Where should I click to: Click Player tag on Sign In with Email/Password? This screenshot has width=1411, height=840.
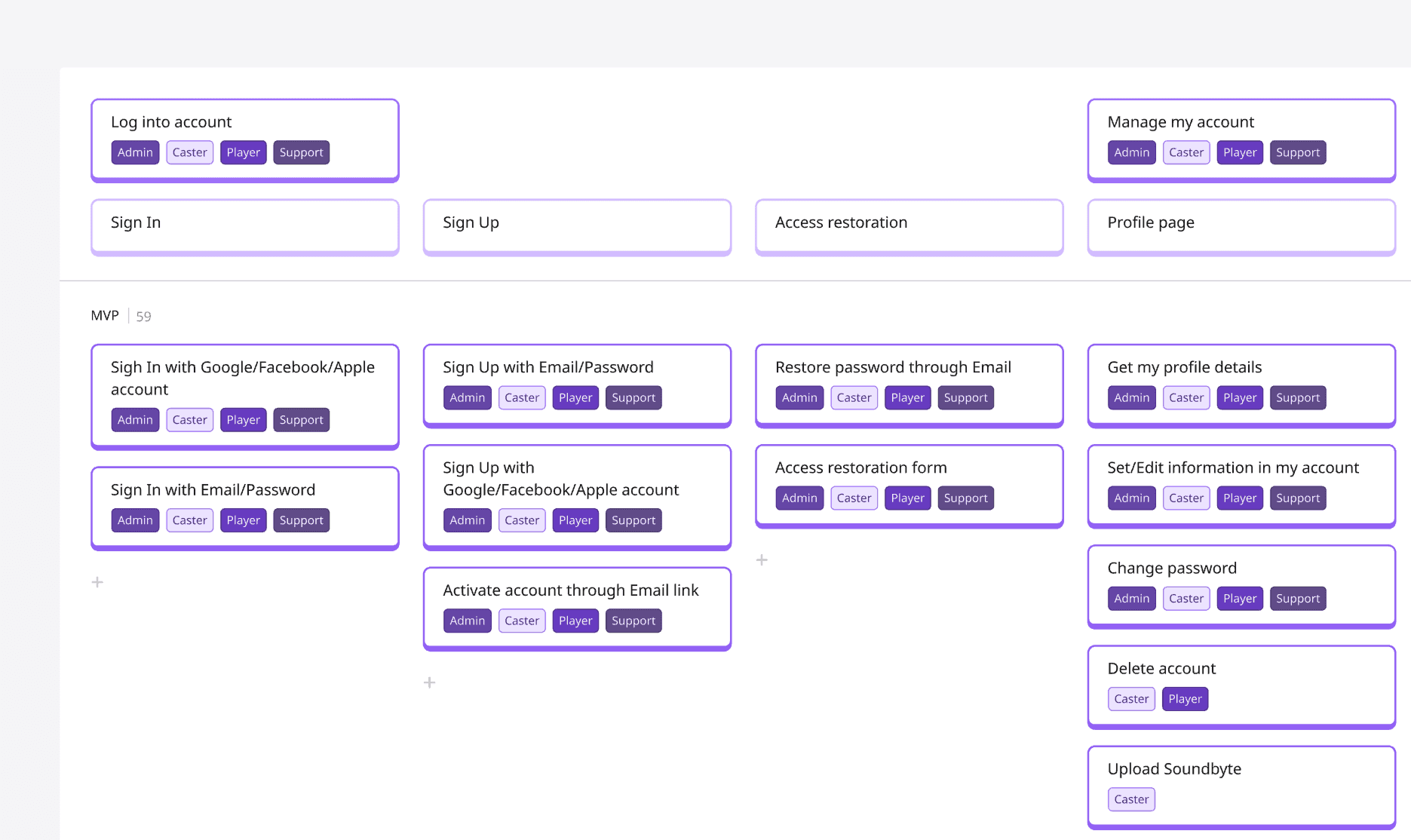(x=243, y=520)
